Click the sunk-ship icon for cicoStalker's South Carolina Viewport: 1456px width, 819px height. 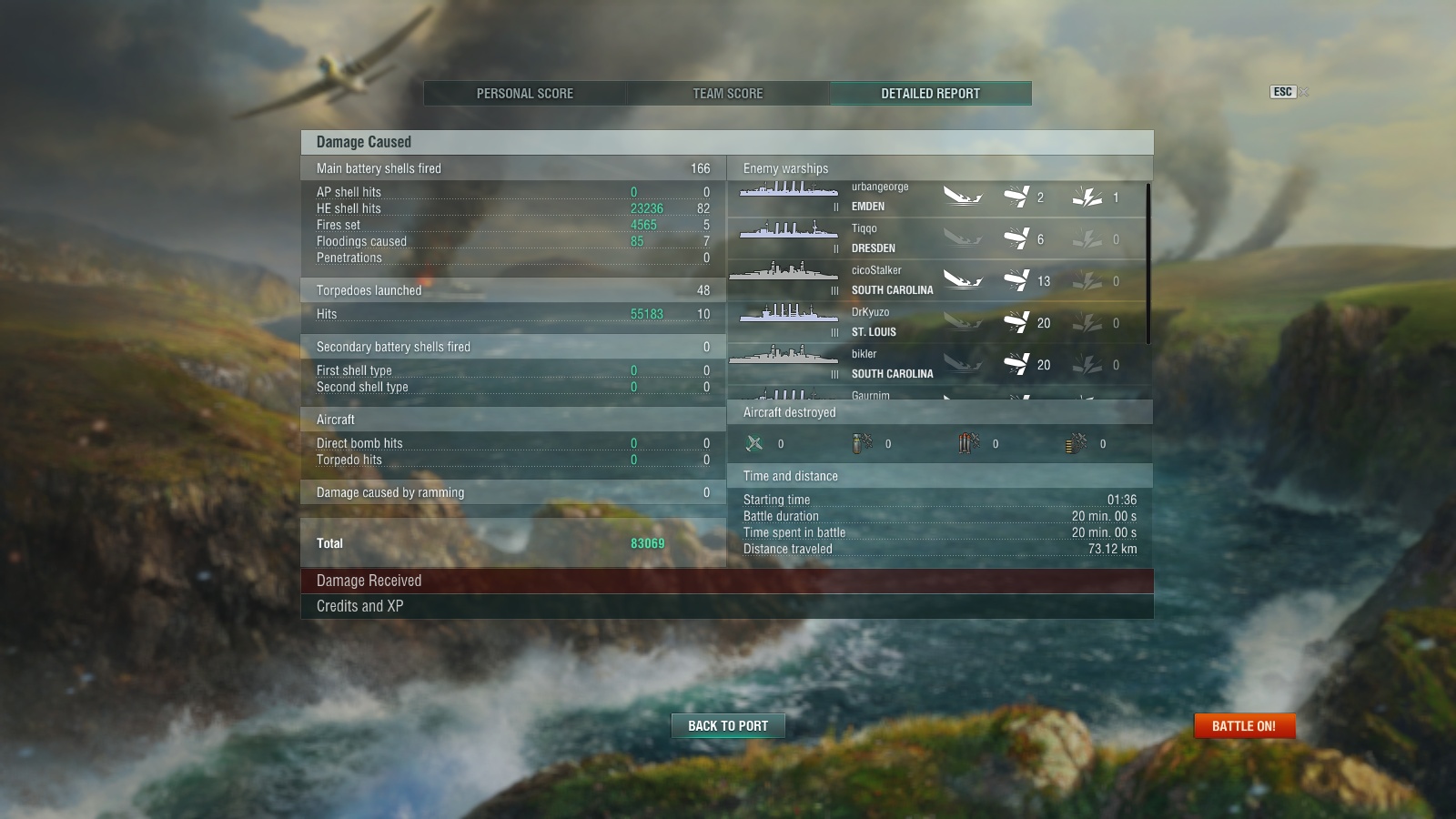tap(963, 280)
